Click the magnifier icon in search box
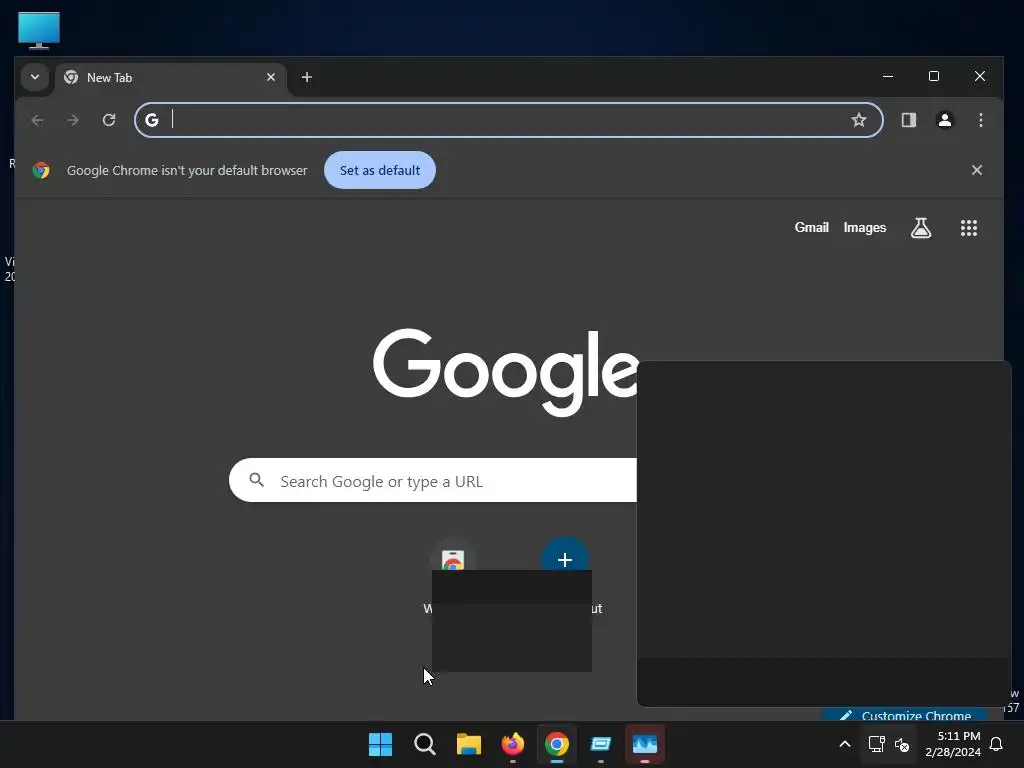1024x768 pixels. pyautogui.click(x=257, y=481)
